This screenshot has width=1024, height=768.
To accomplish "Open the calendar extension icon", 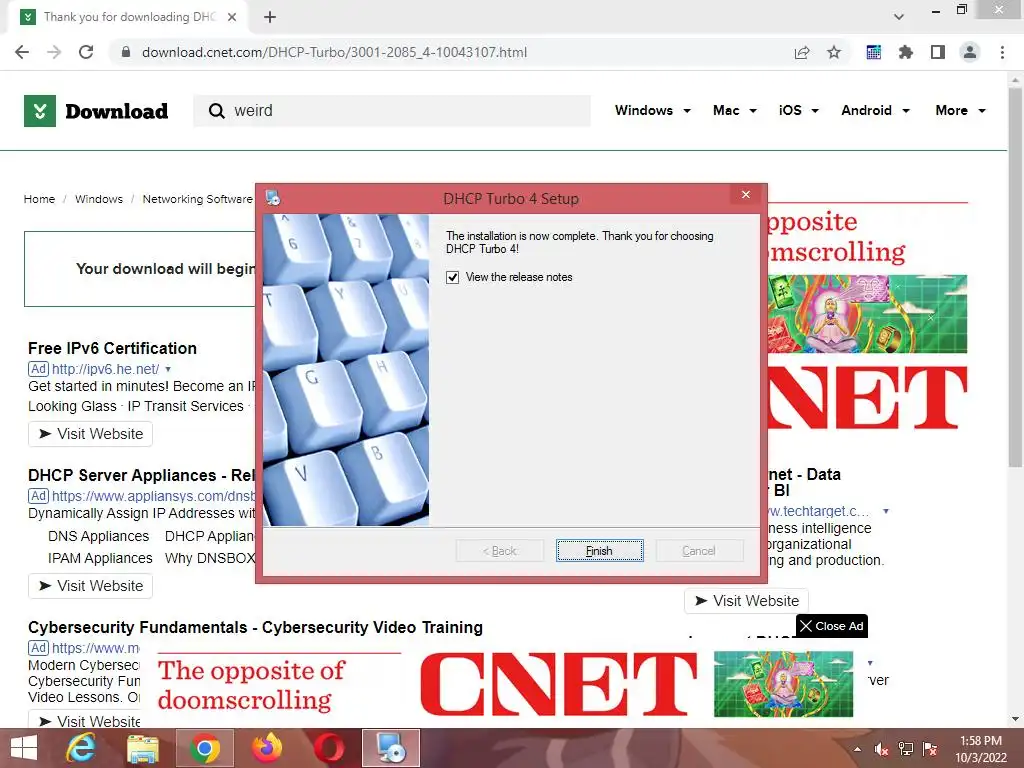I will (x=874, y=52).
